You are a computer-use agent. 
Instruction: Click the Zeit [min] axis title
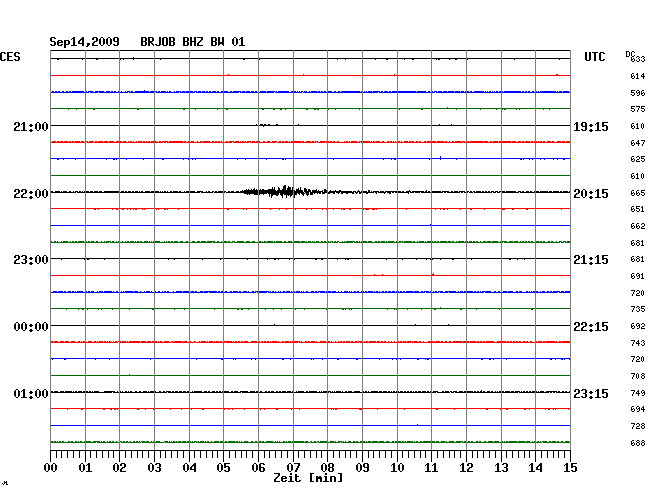point(308,478)
